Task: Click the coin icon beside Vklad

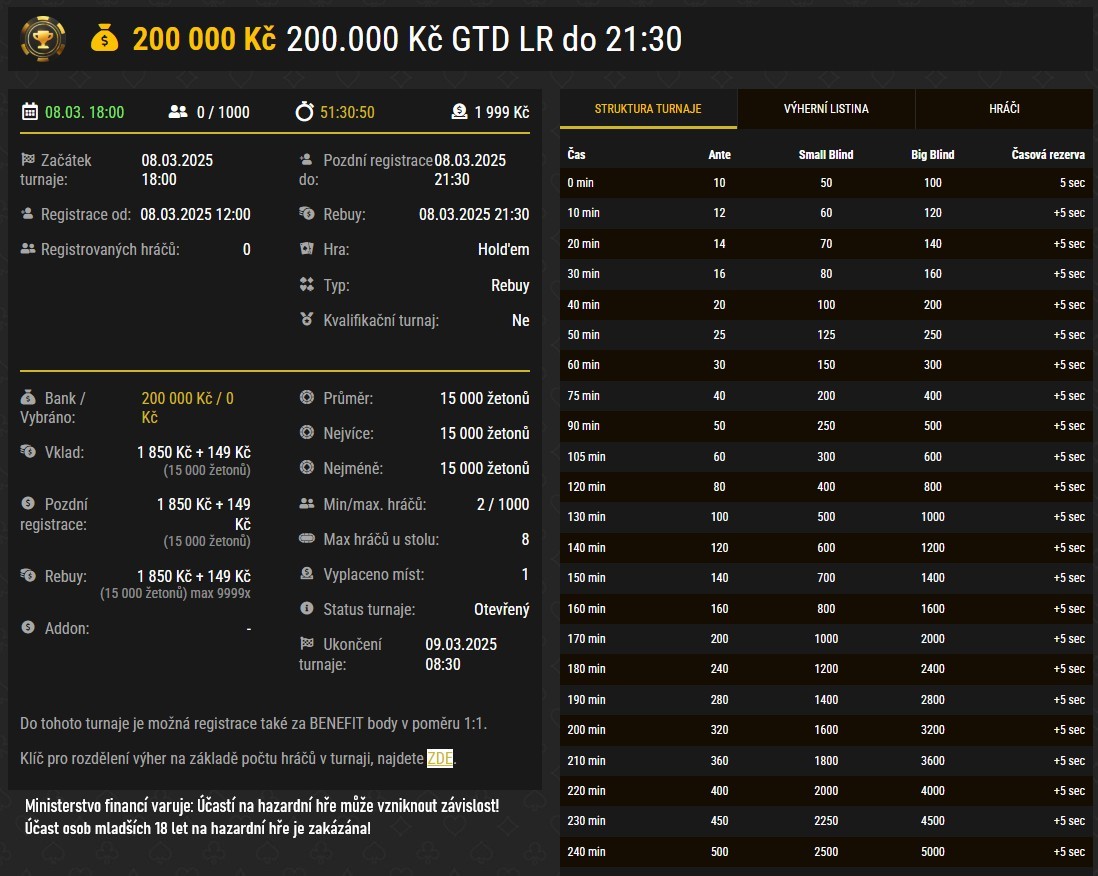Action: pos(28,451)
